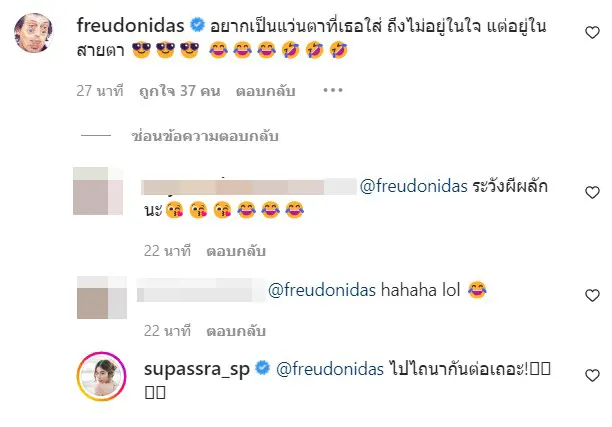Screen dimensions: 612x427
Task: Open supassra_sp story ring avatar
Action: (101, 376)
